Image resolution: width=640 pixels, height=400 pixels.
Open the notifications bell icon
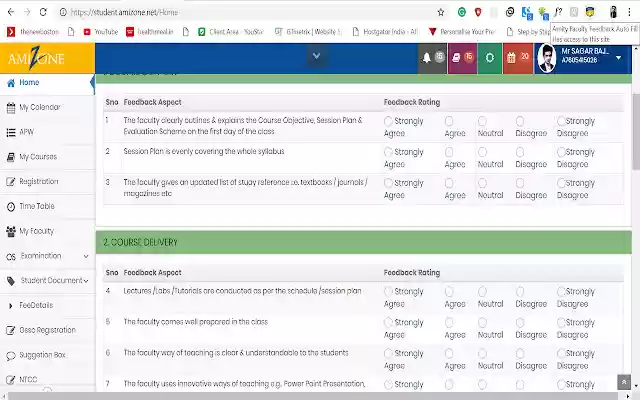pyautogui.click(x=427, y=58)
